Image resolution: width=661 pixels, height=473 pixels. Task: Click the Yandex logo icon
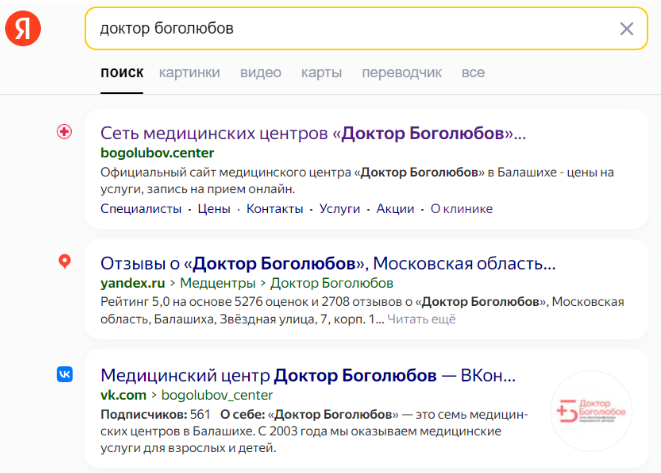[23, 29]
